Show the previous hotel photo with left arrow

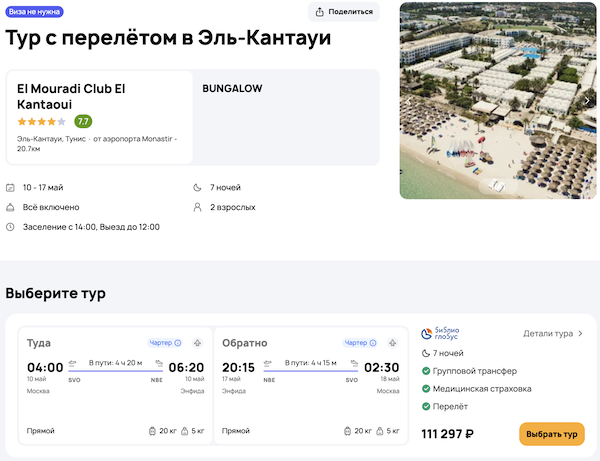[409, 100]
